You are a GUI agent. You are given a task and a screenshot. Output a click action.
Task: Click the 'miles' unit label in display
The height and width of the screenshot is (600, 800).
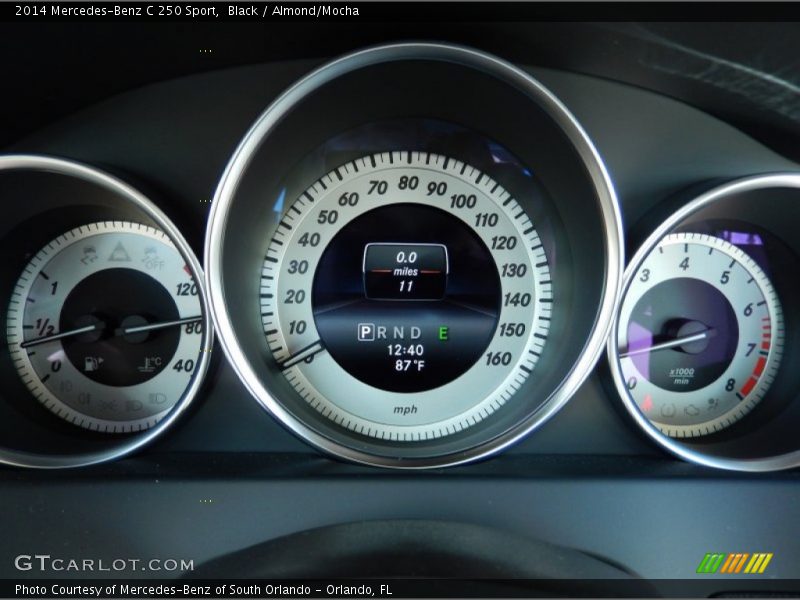[406, 271]
